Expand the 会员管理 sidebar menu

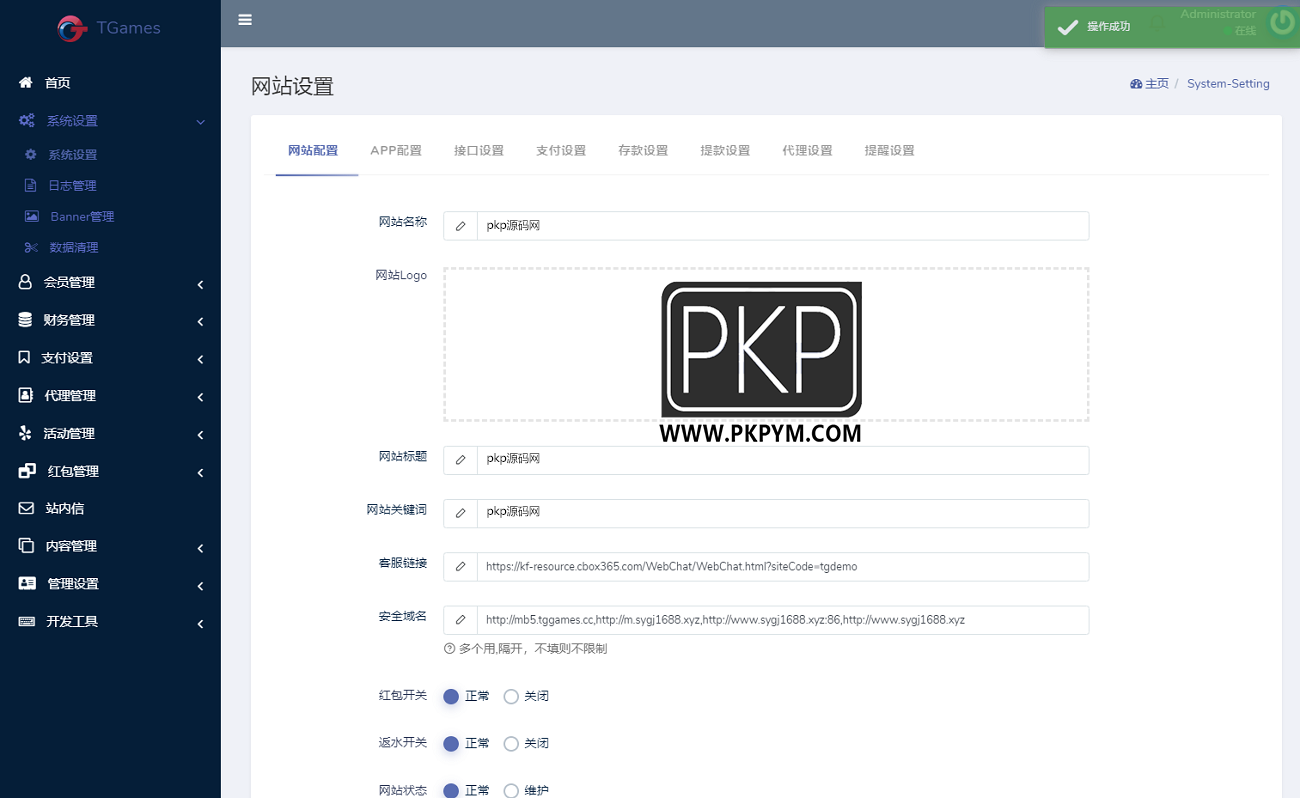pyautogui.click(x=110, y=282)
